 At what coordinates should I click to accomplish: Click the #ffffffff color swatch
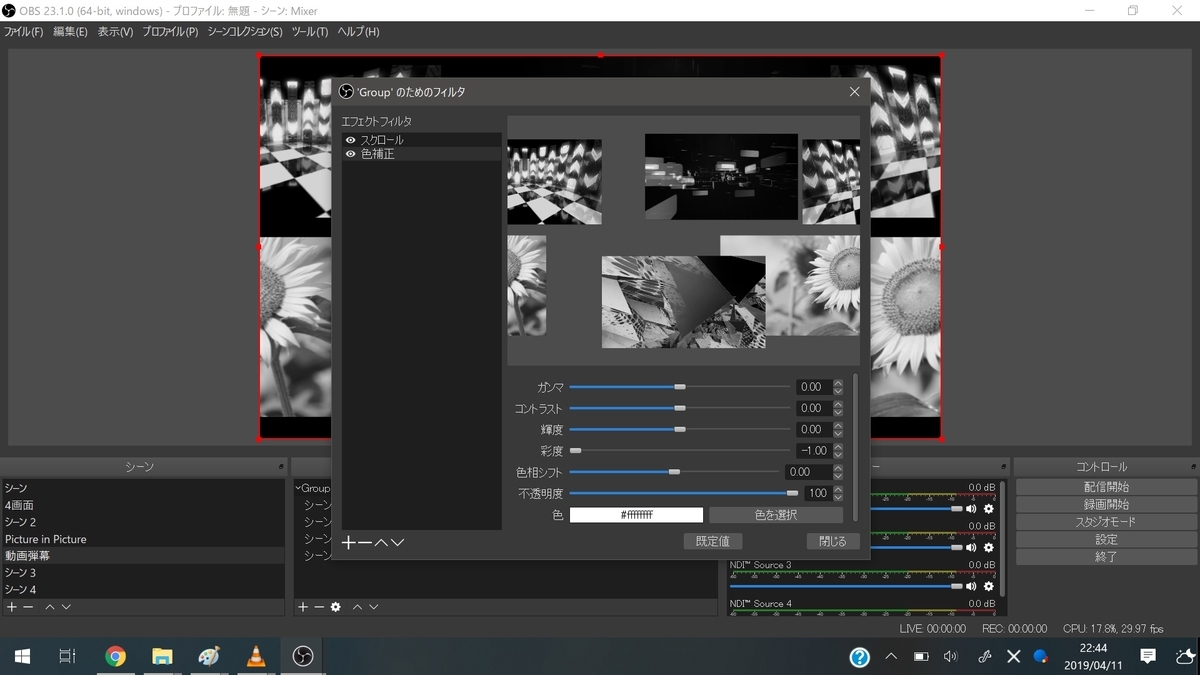coord(636,515)
